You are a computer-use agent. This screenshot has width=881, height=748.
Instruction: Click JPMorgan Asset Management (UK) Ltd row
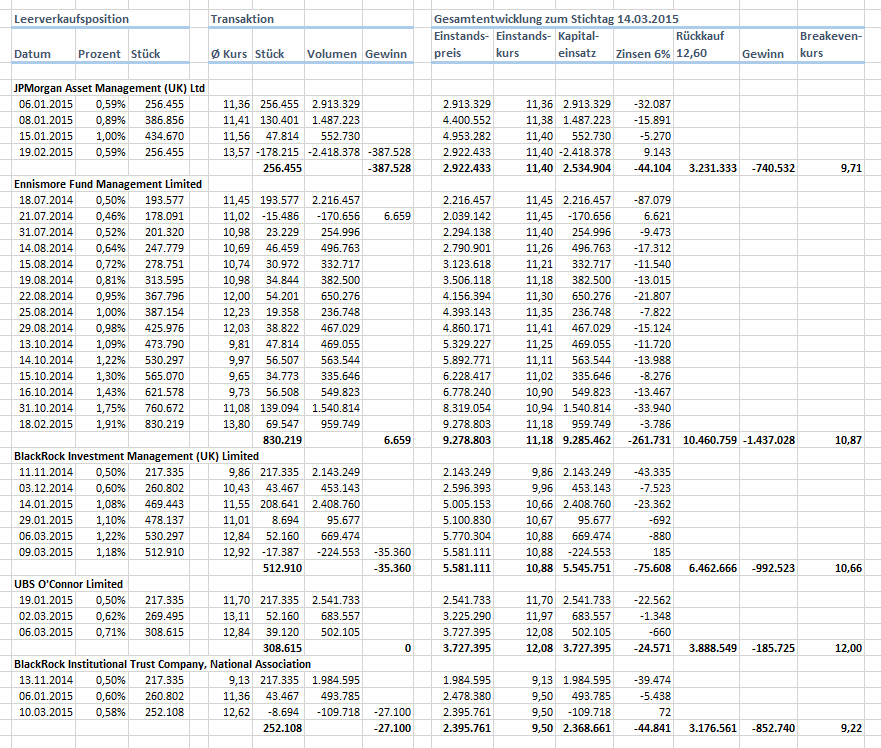(x=110, y=88)
